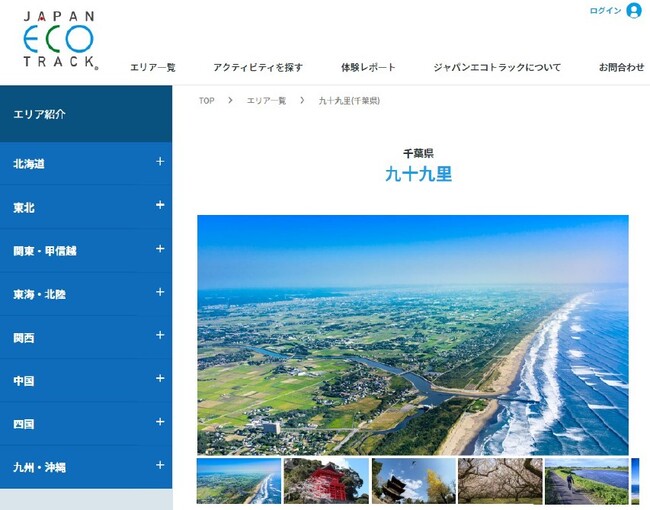Viewport: 650px width, 510px height.
Task: Click plus icon beside 関西
Action: coord(160,336)
